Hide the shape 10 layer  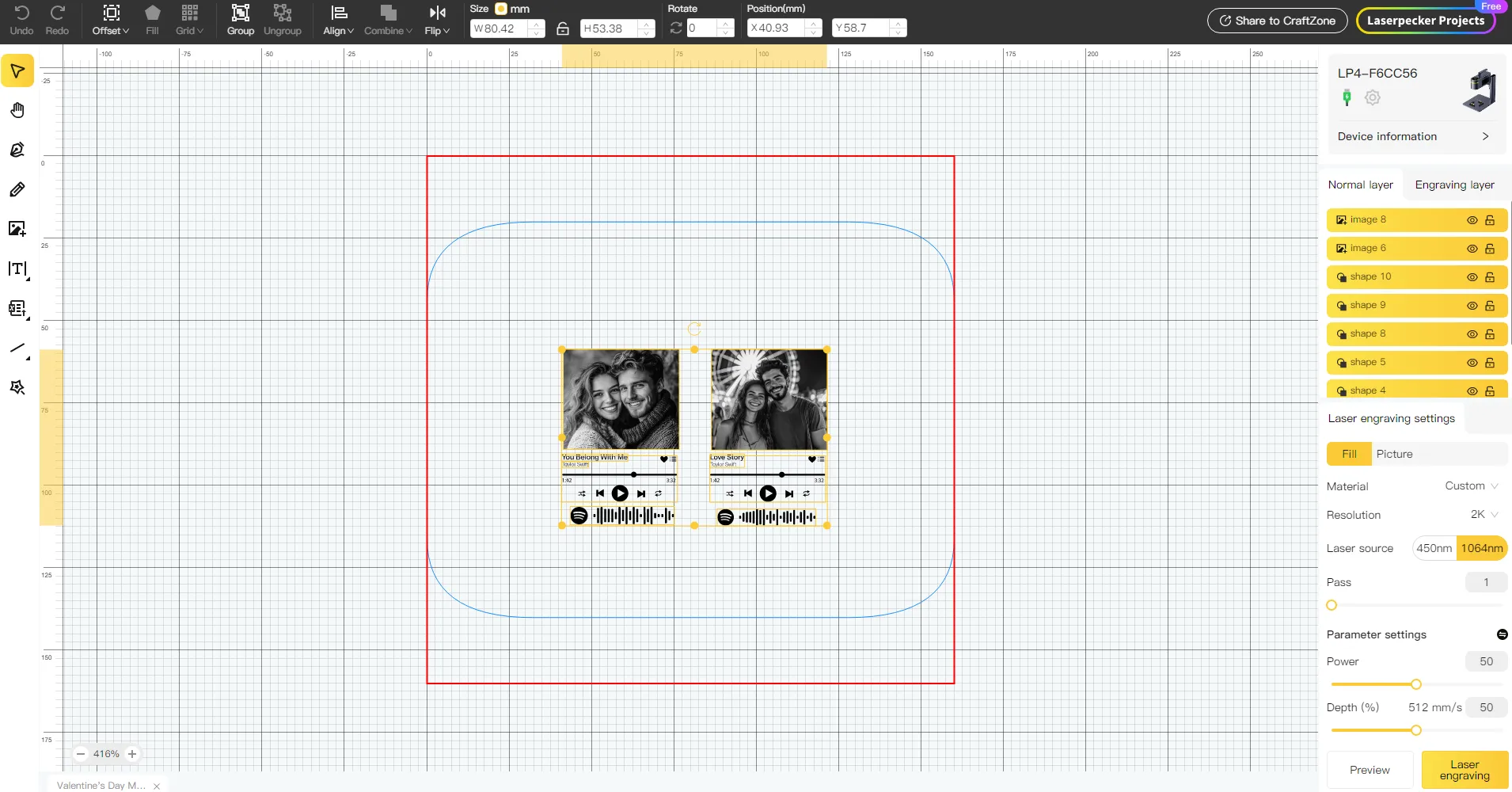(x=1472, y=277)
